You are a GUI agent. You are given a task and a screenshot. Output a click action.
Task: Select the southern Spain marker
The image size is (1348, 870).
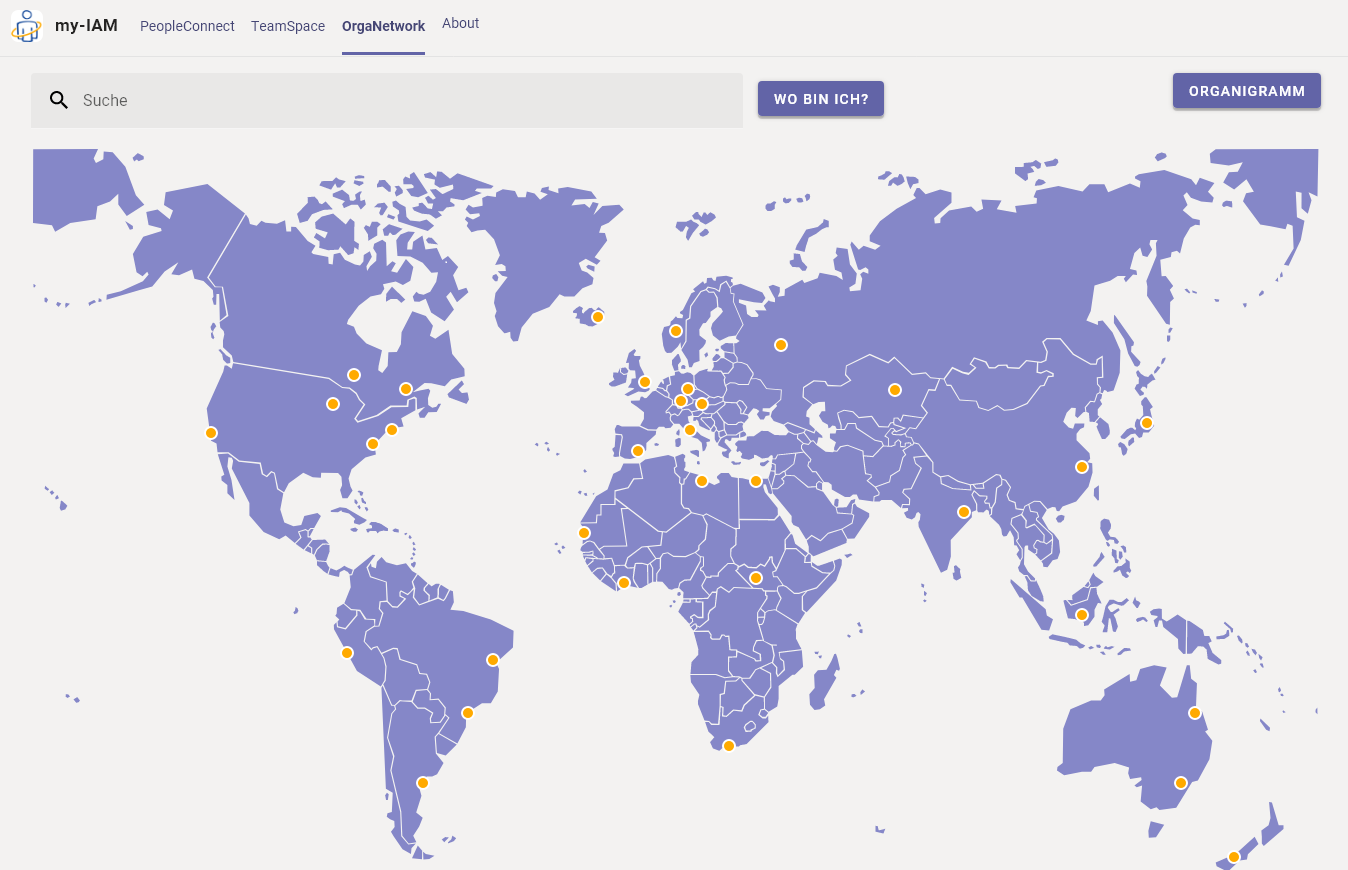[638, 451]
